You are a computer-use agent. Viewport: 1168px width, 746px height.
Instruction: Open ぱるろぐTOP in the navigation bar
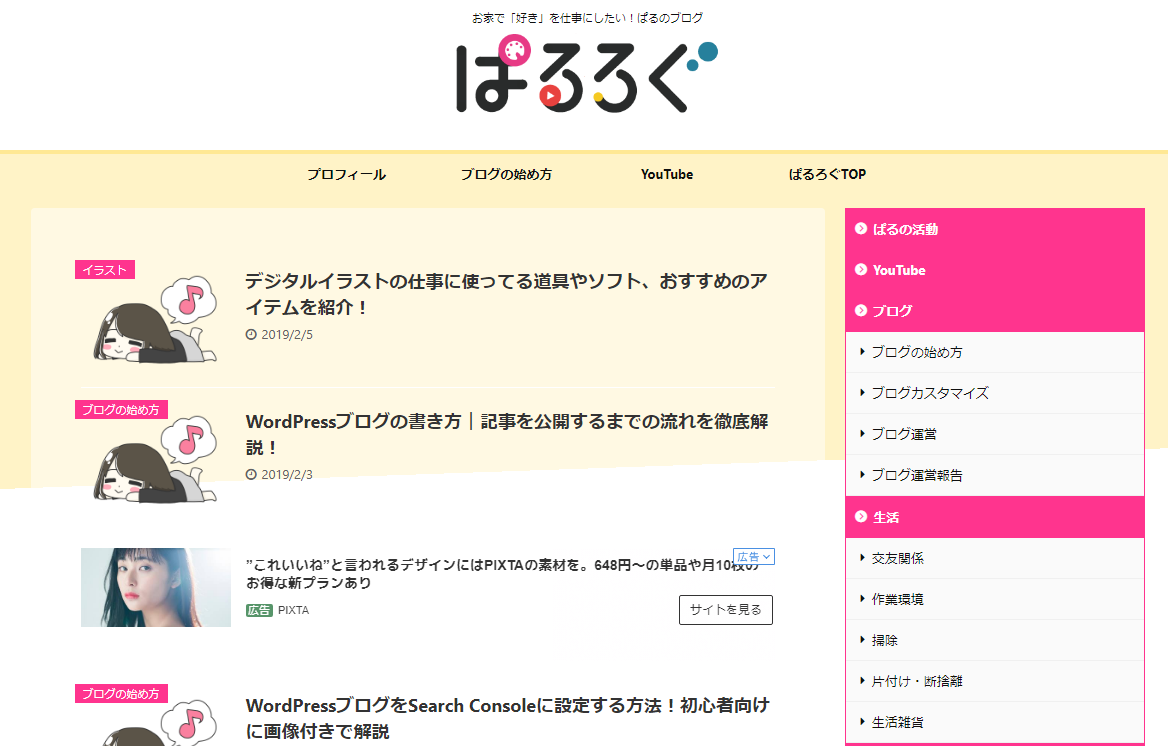click(827, 174)
